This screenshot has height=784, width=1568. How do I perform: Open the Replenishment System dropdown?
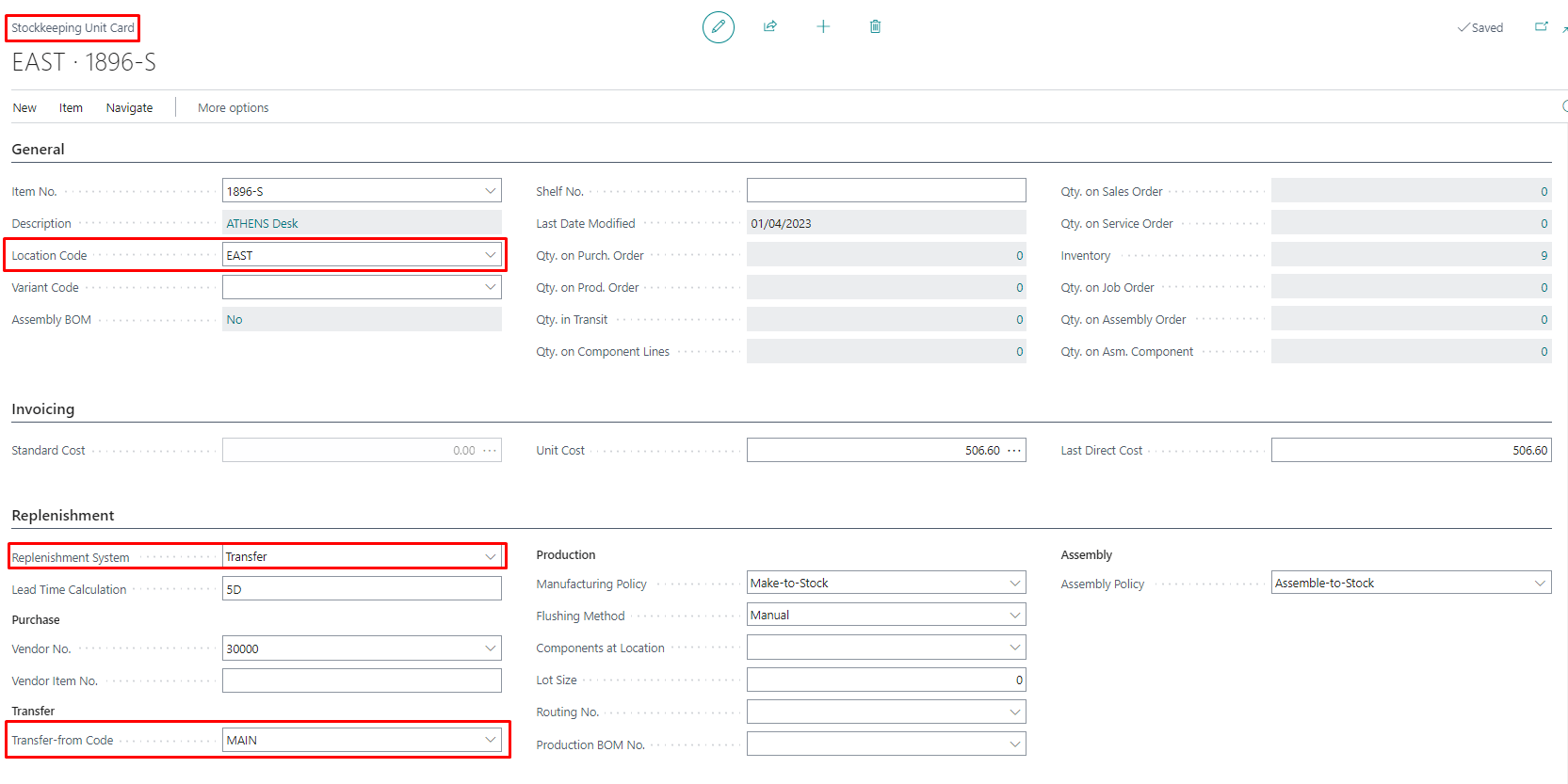coord(491,557)
